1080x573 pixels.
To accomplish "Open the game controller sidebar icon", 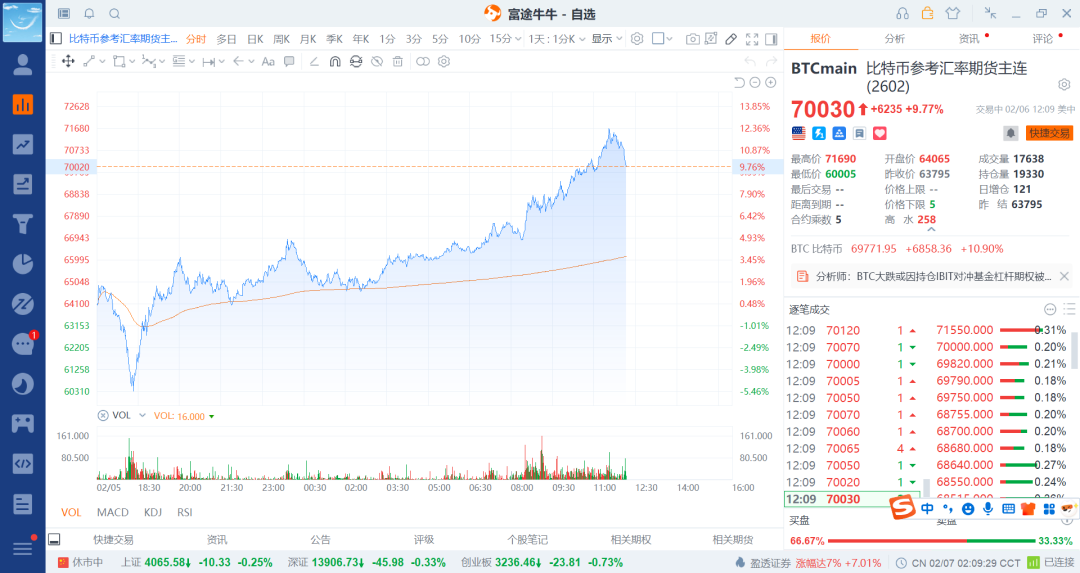I will (23, 423).
